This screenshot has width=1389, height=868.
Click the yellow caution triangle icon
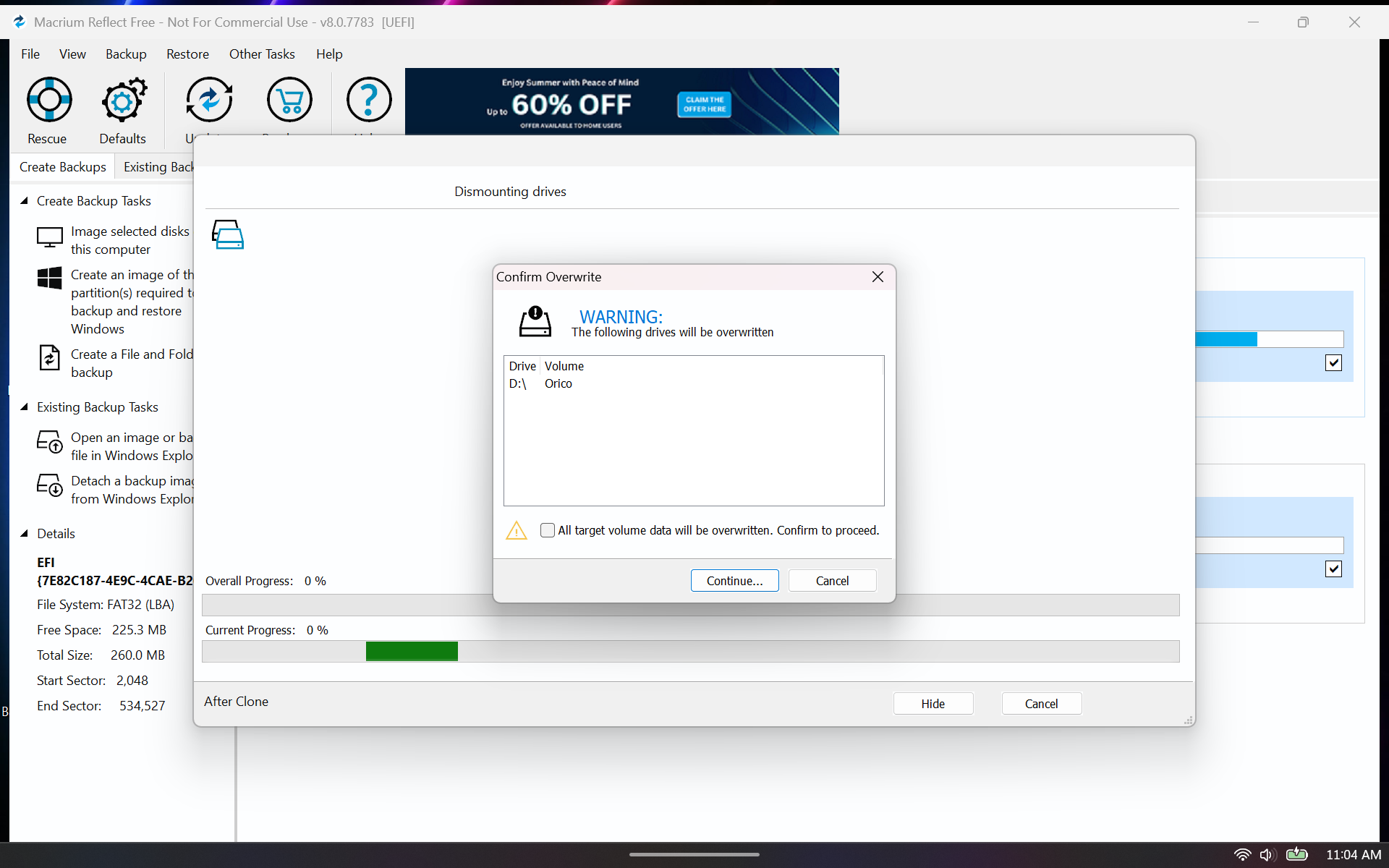tap(517, 530)
